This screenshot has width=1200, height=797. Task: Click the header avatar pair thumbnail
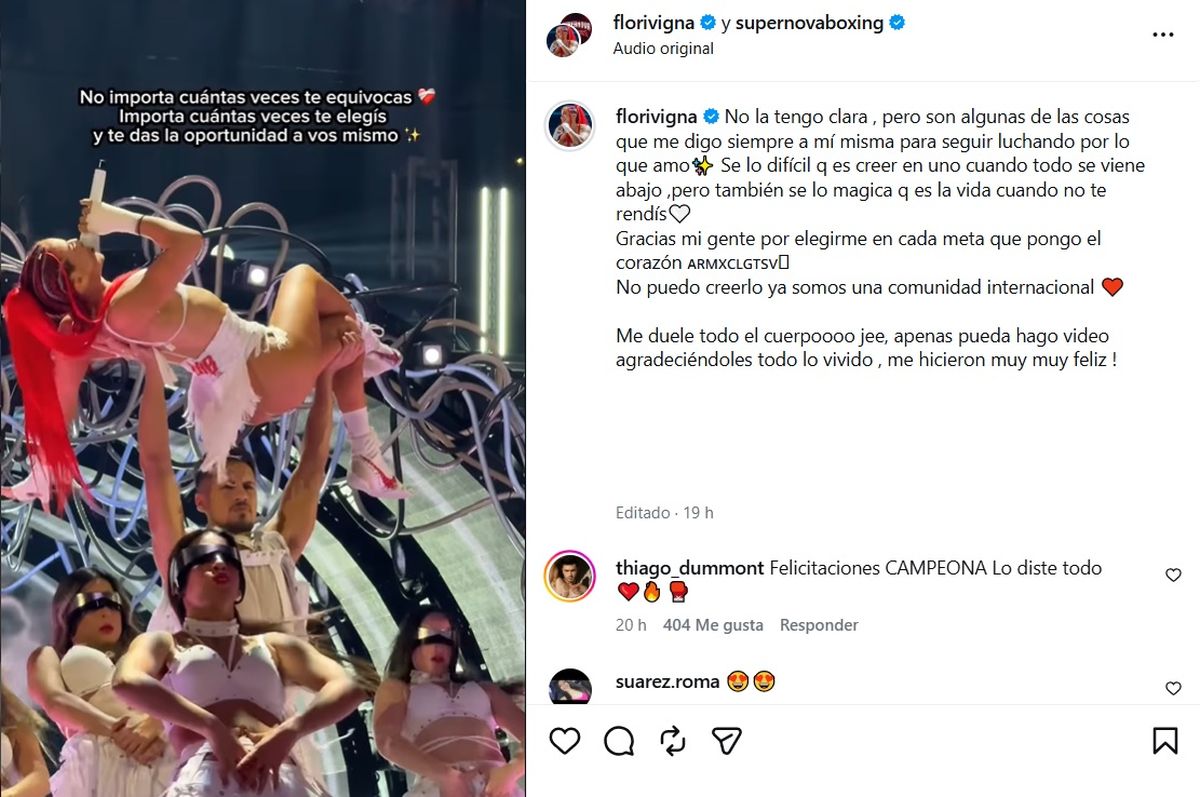click(569, 34)
